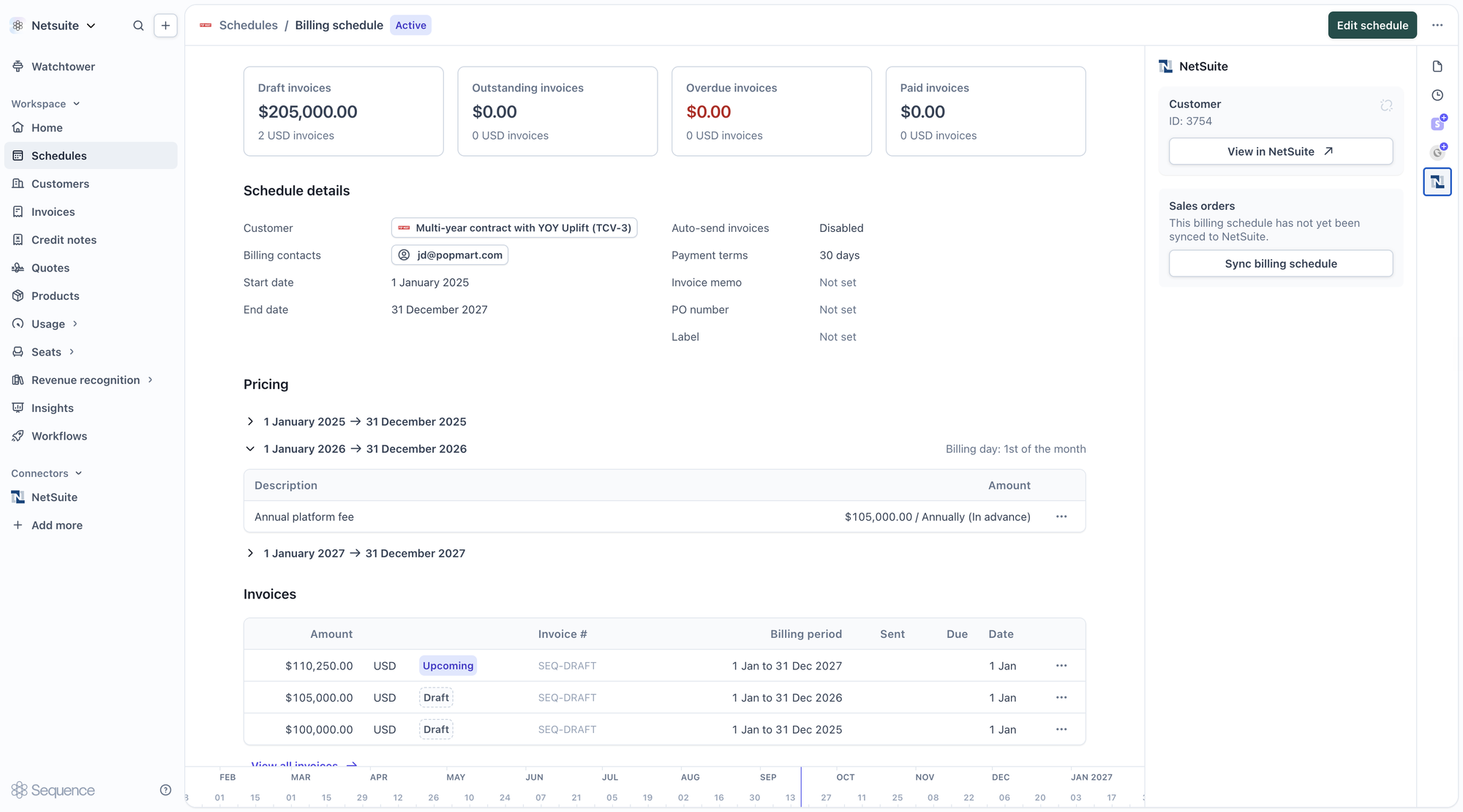Click the Quotes sidebar icon

18,268
